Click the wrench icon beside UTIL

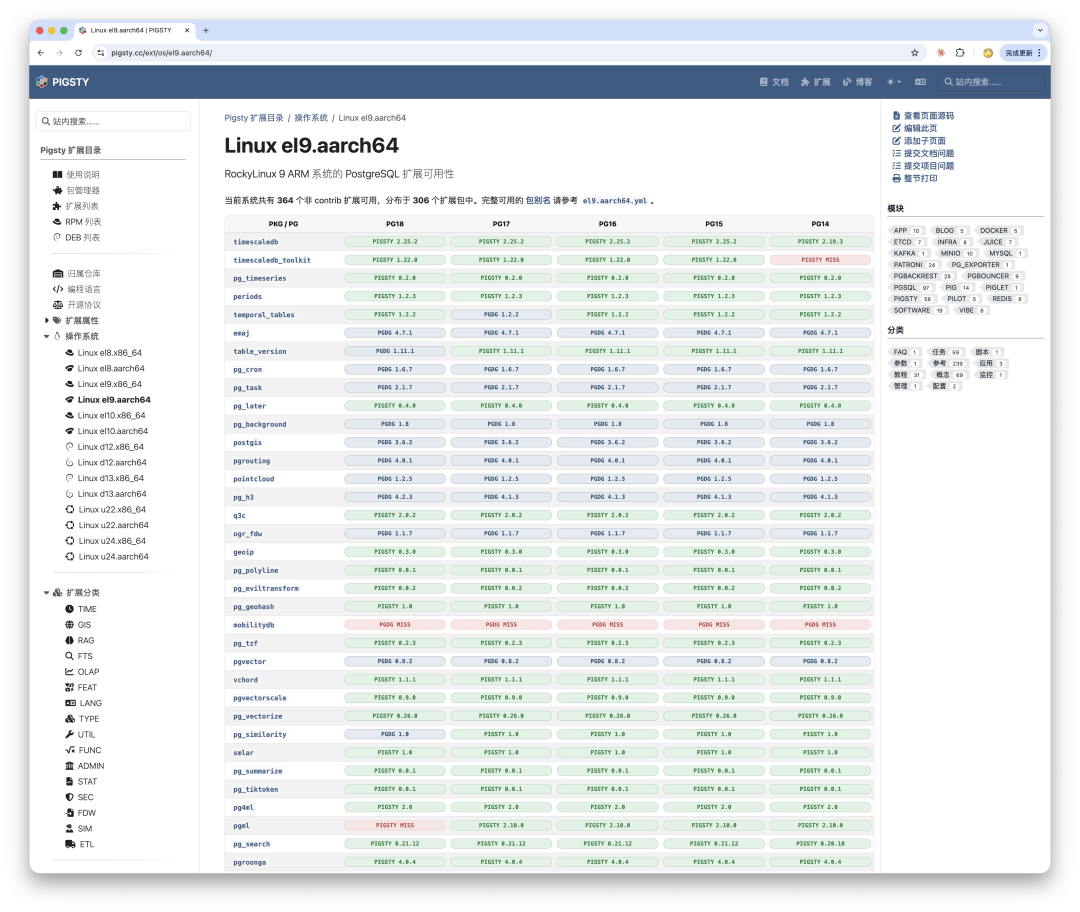pos(70,734)
